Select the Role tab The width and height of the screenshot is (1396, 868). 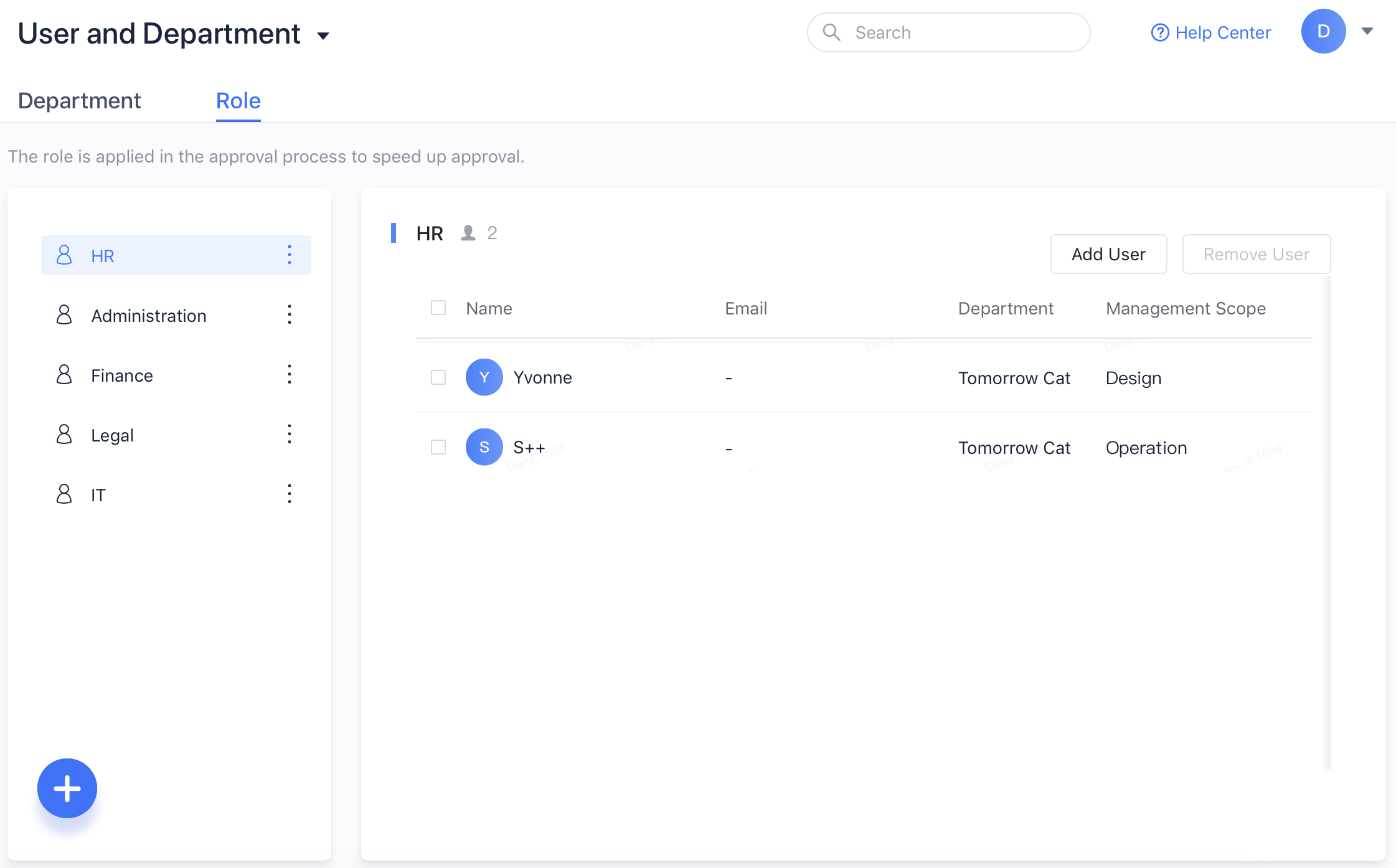[x=238, y=101]
